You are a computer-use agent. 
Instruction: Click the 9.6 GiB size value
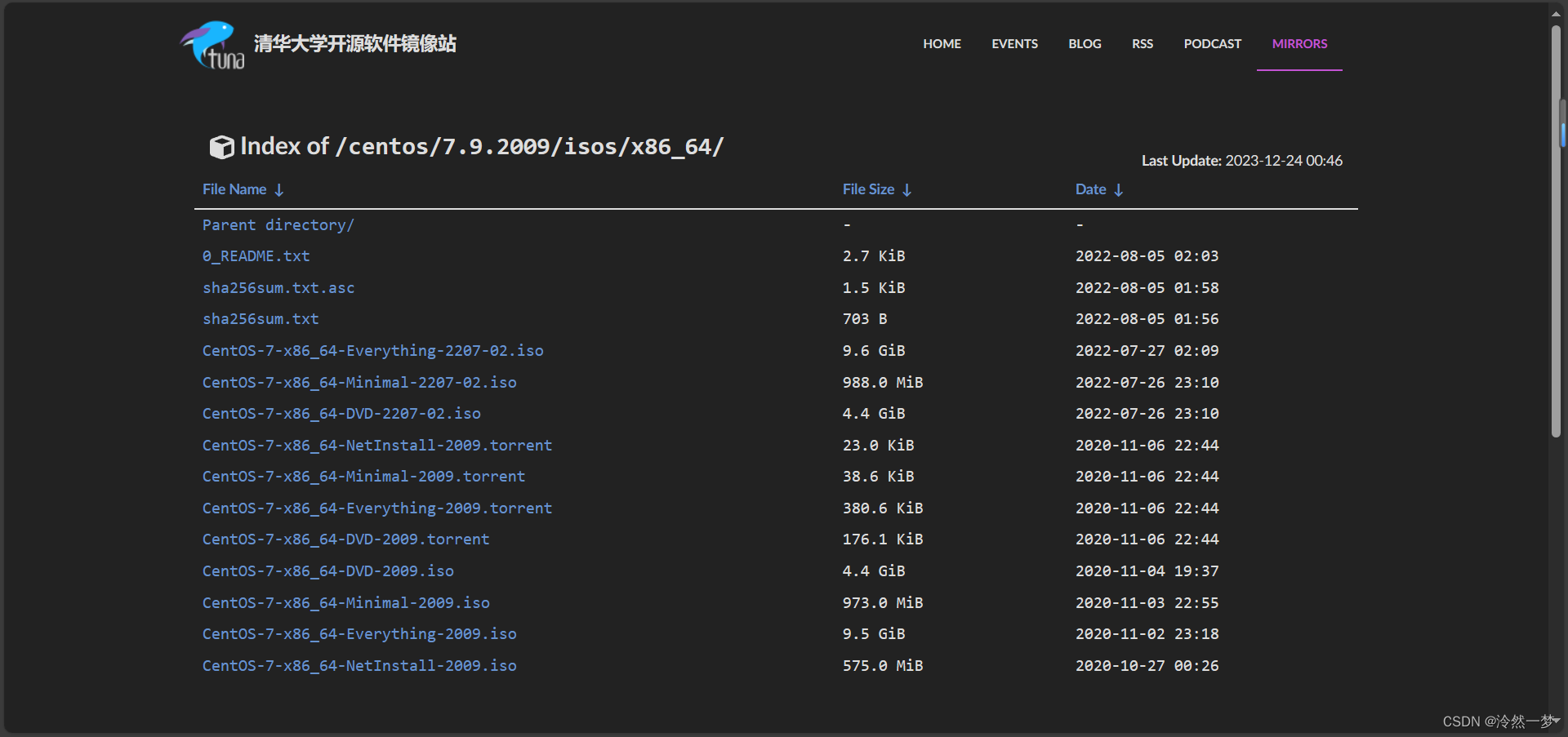874,351
